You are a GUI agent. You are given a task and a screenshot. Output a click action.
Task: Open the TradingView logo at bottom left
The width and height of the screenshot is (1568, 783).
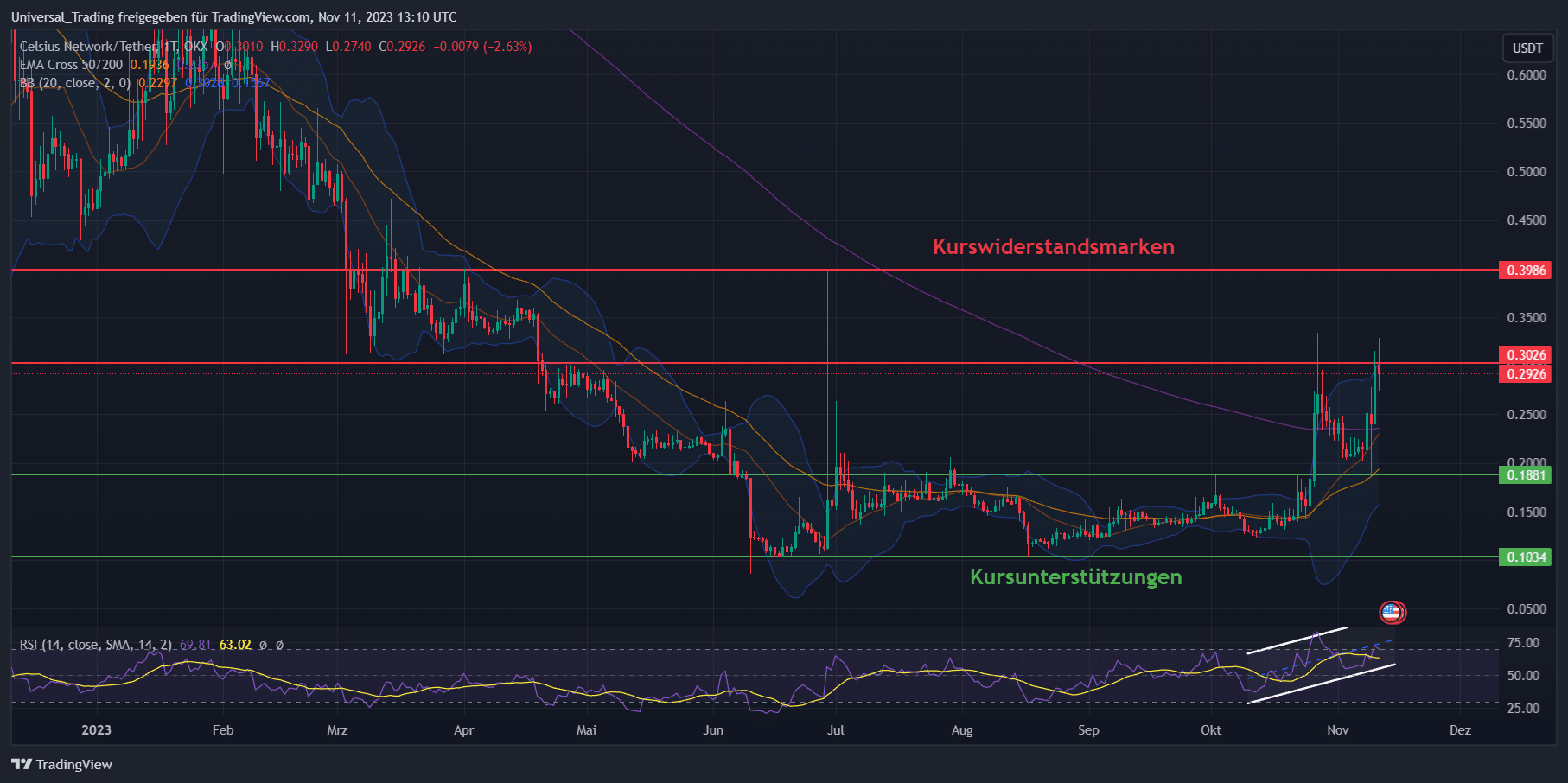tap(61, 764)
